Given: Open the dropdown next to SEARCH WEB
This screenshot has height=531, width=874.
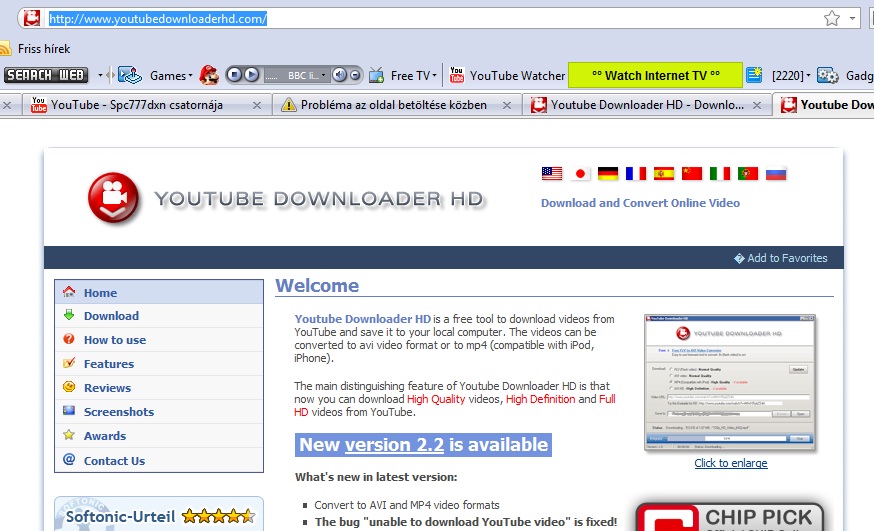Looking at the screenshot, I should [x=100, y=75].
